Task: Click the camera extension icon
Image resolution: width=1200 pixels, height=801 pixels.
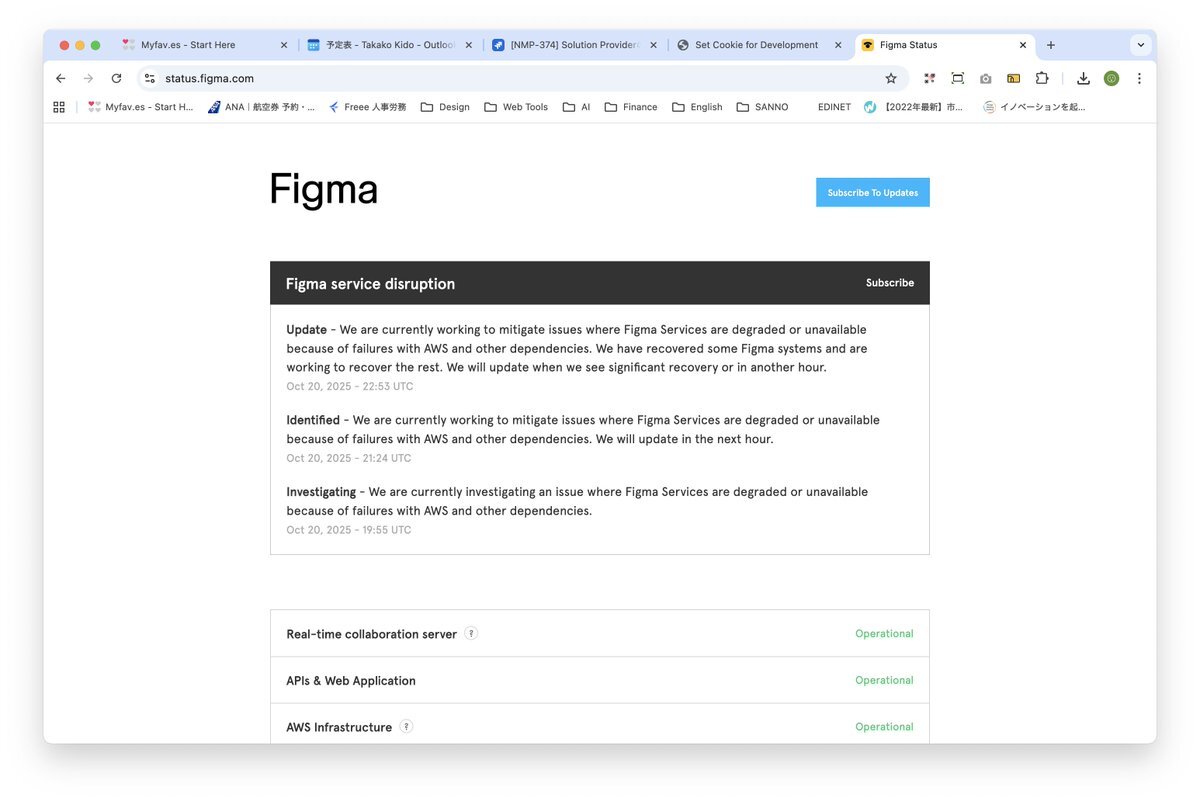Action: coord(986,78)
